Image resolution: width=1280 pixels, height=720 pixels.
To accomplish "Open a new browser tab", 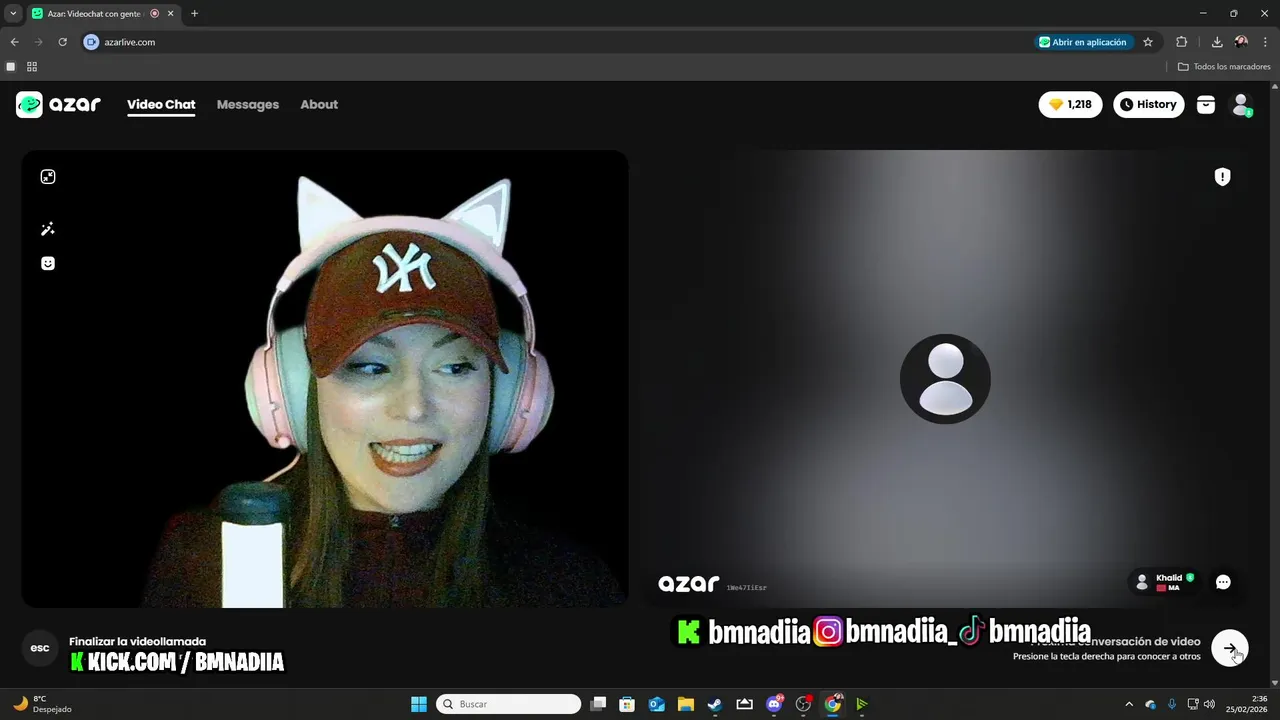I will click(194, 14).
